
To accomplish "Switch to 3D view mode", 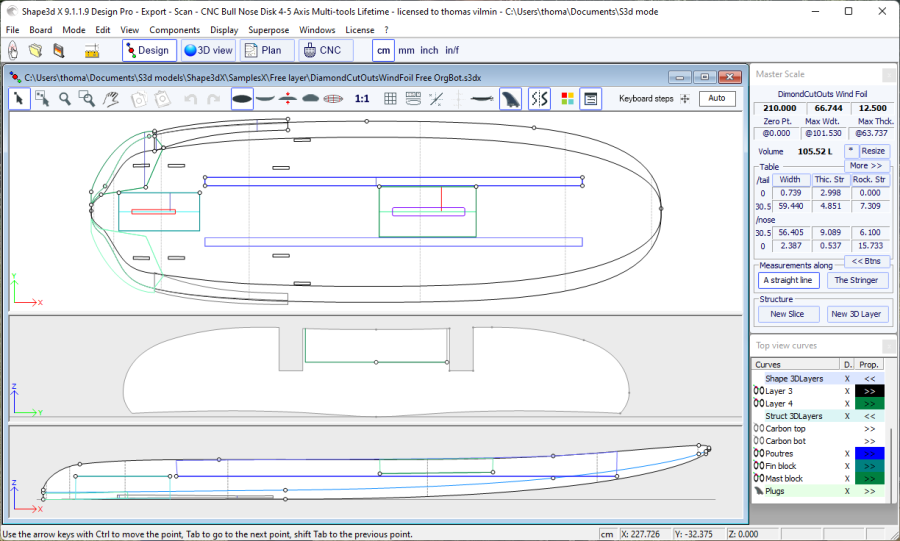I will point(209,50).
